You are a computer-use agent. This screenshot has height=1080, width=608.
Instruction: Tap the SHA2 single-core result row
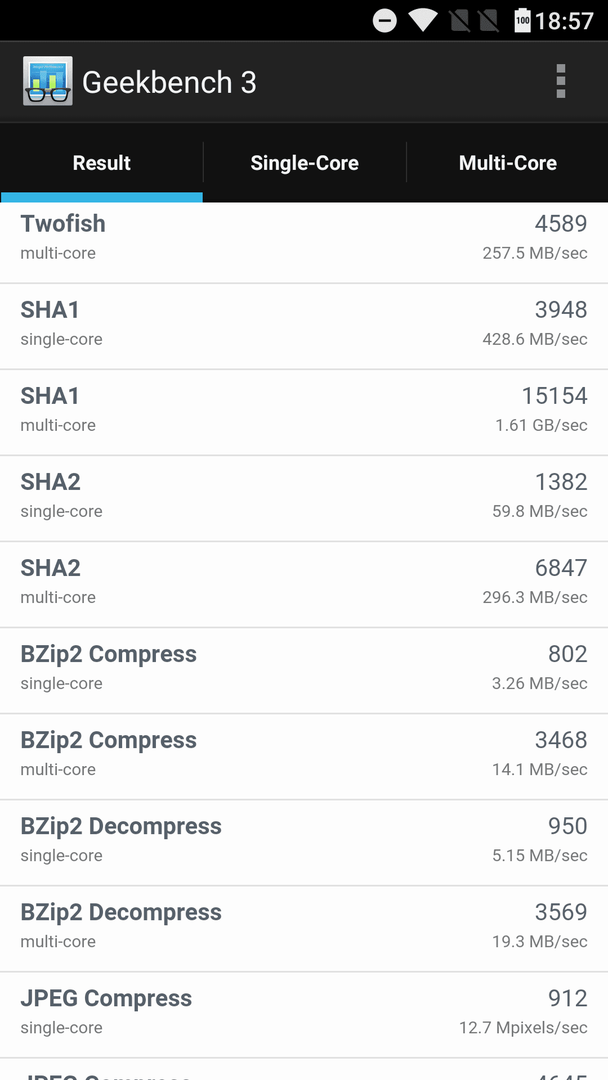click(x=304, y=498)
